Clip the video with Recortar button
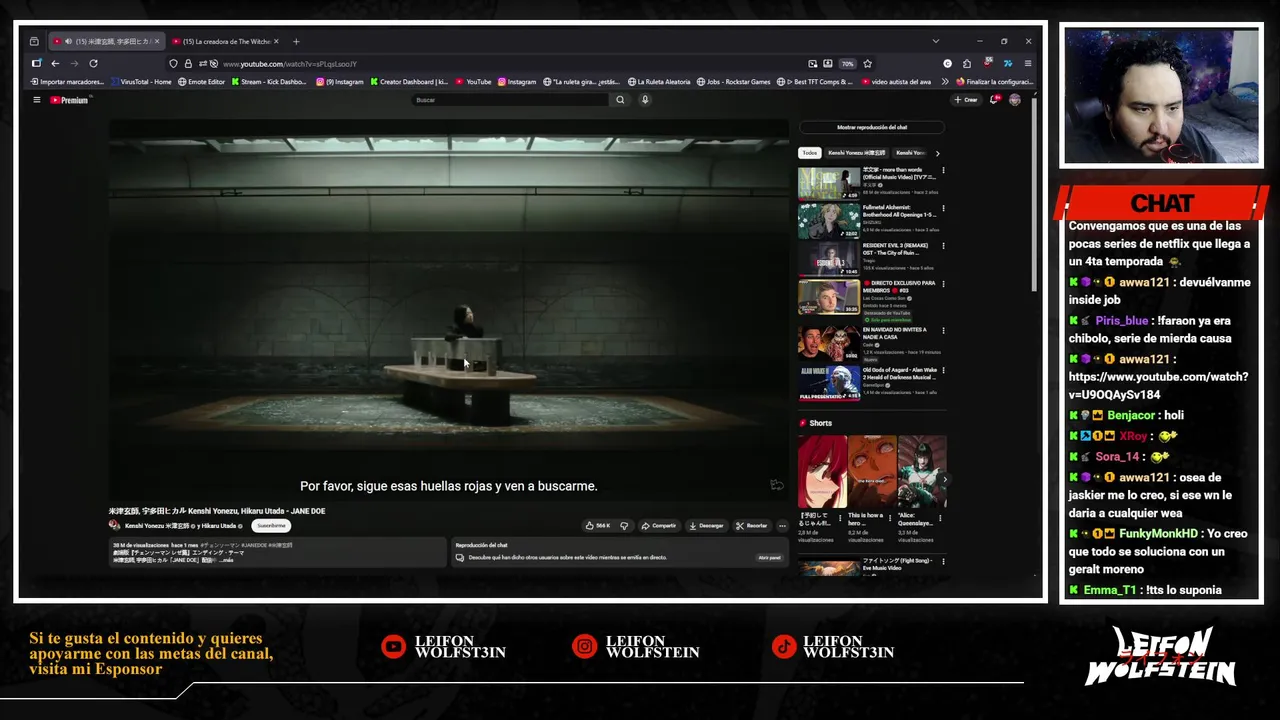 (752, 525)
